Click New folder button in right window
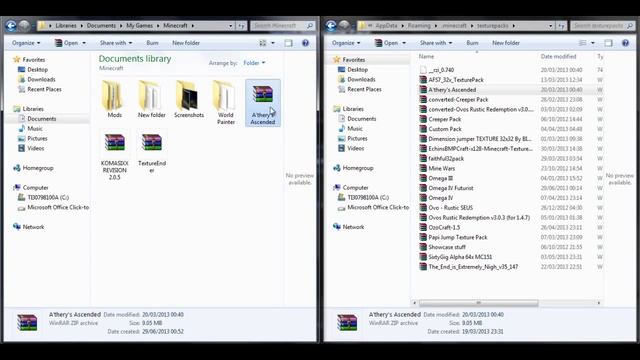 point(506,43)
